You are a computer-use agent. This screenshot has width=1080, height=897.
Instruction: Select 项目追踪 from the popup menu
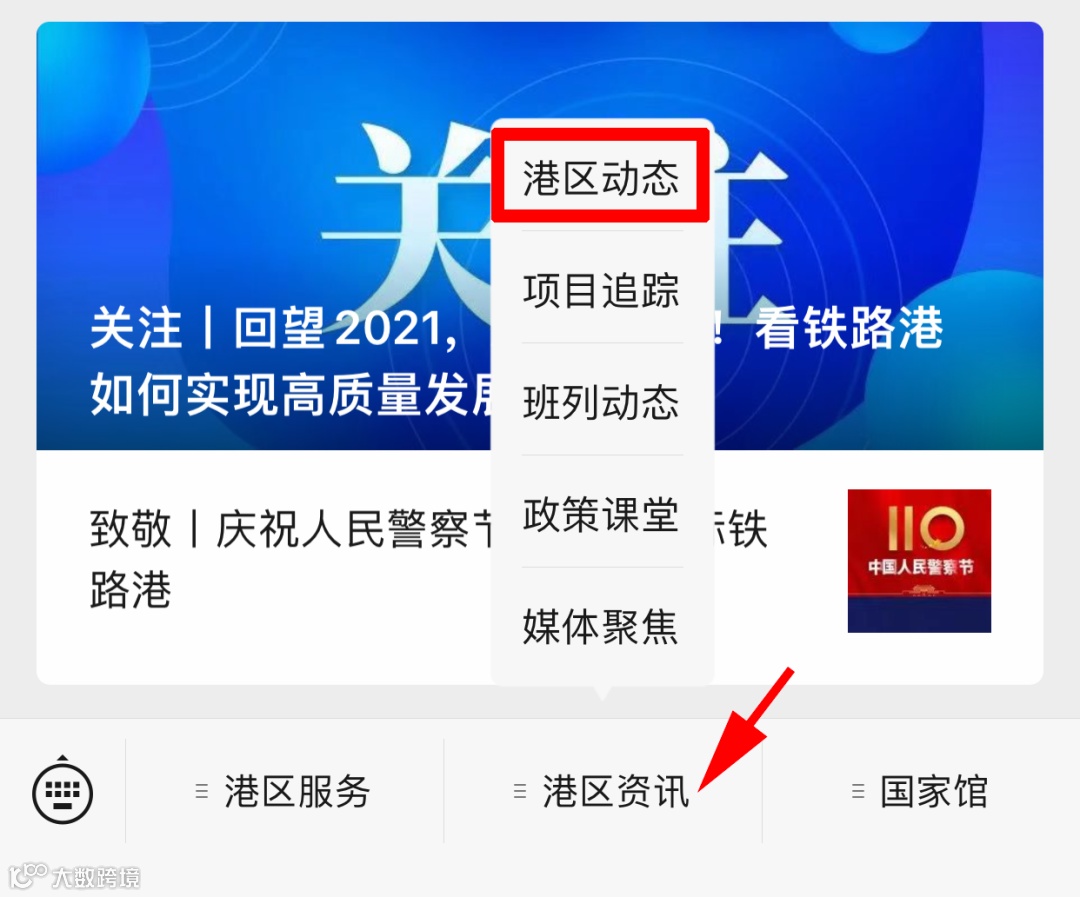(x=601, y=290)
